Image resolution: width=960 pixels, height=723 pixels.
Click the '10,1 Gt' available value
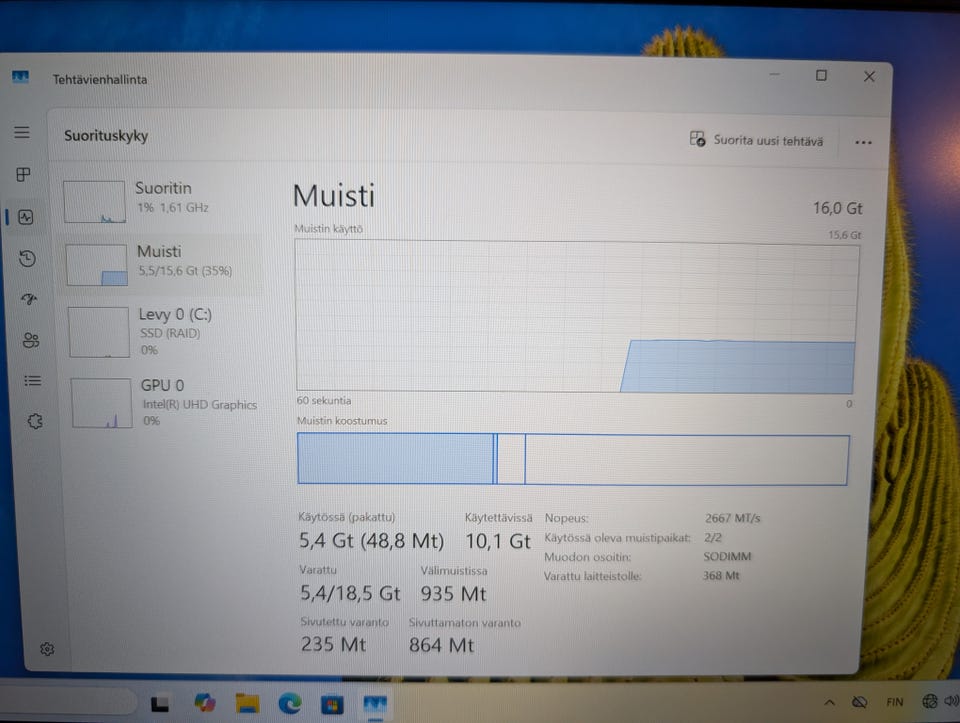tap(498, 541)
